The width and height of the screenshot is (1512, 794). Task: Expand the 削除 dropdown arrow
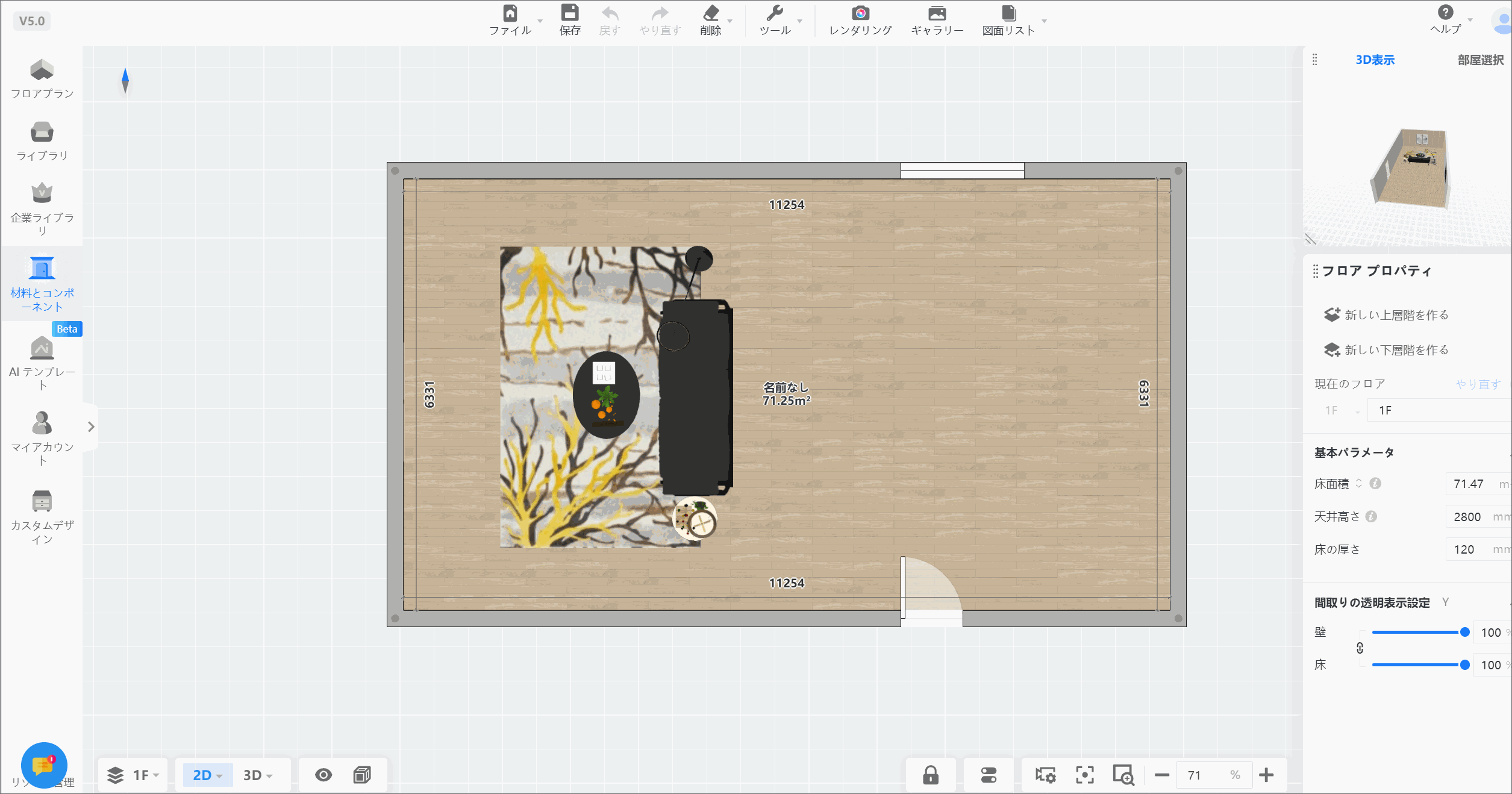click(x=729, y=21)
